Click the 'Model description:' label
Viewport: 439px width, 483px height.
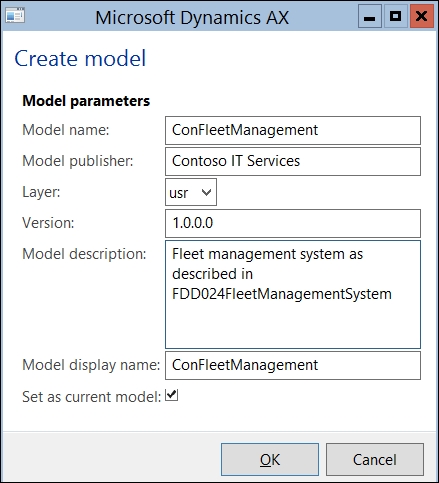pyautogui.click(x=84, y=254)
